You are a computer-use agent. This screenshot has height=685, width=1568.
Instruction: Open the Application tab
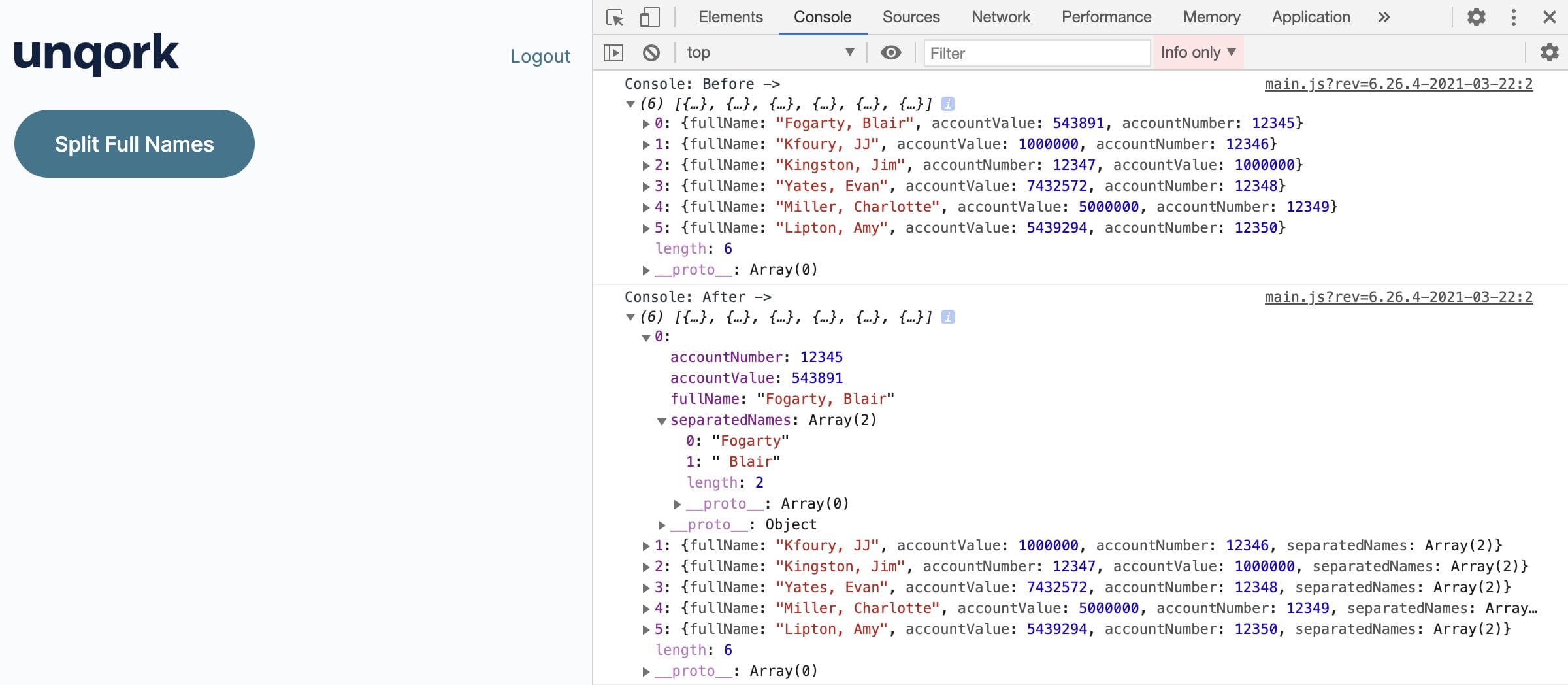pos(1311,17)
